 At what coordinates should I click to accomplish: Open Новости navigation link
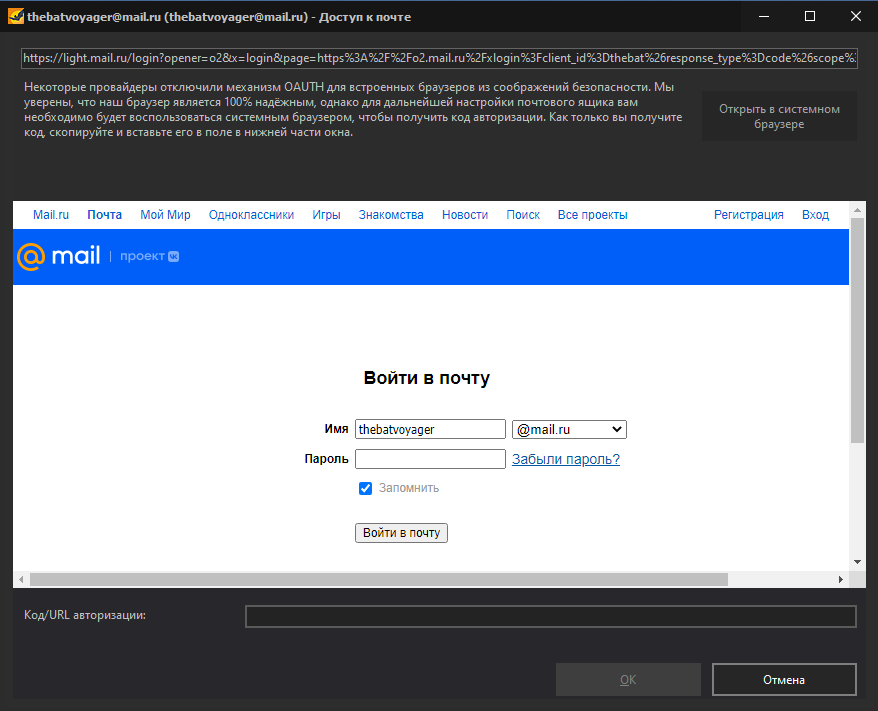(465, 215)
